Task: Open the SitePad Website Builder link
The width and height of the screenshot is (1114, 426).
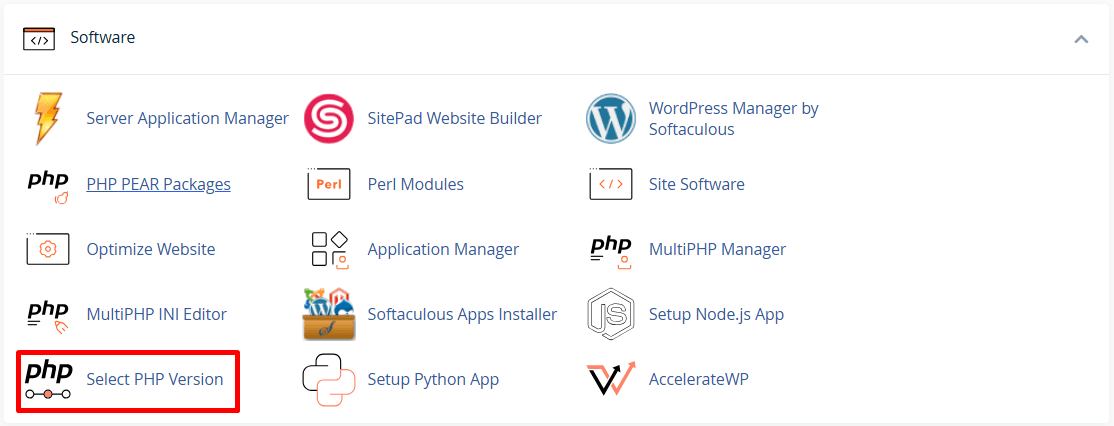Action: 455,119
